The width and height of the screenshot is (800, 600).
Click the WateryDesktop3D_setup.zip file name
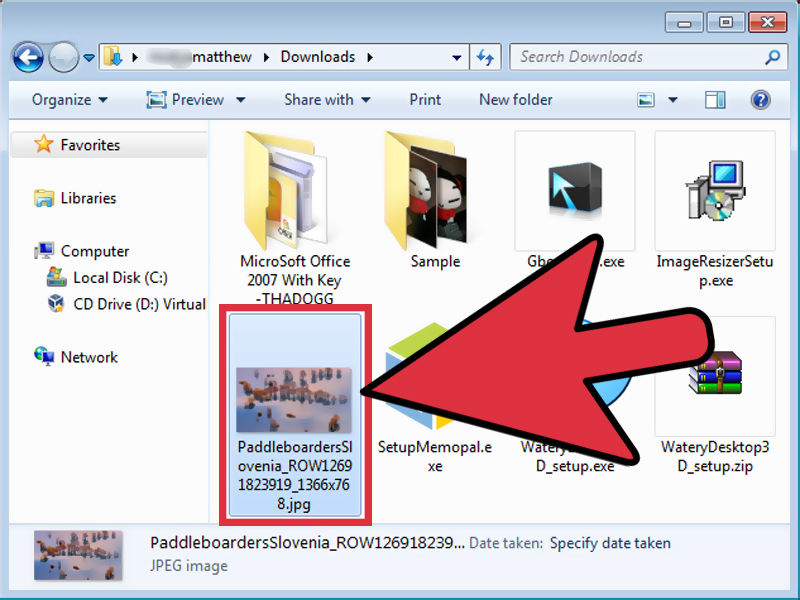[x=715, y=457]
